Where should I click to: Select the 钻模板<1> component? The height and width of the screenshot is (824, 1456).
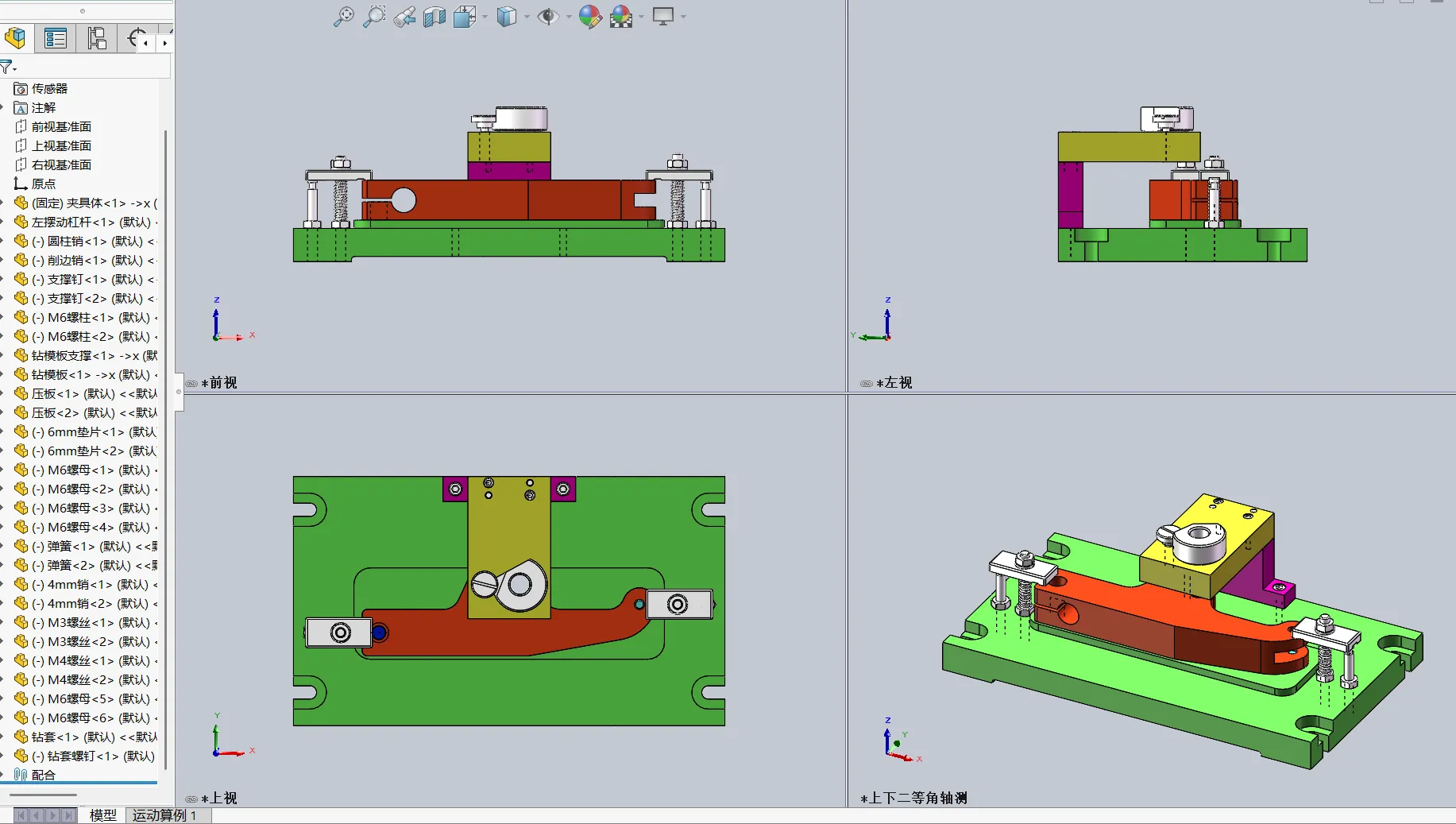tap(86, 374)
